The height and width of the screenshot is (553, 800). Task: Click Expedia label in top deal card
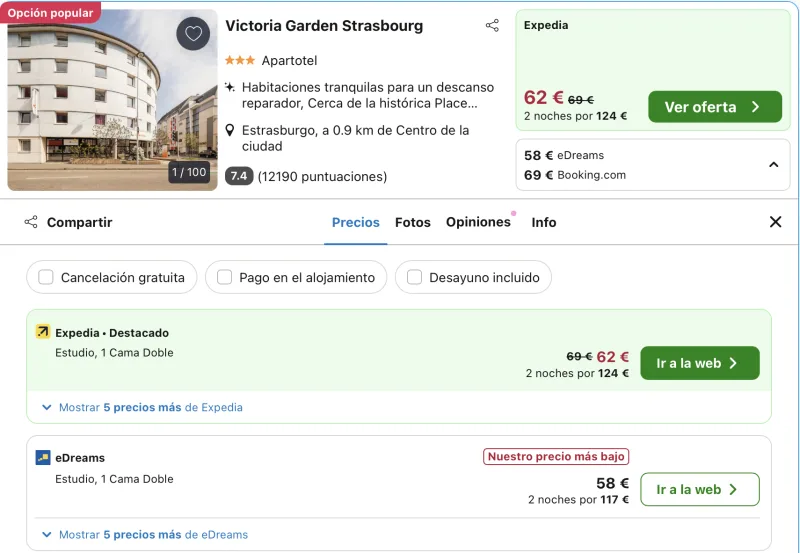tap(546, 25)
